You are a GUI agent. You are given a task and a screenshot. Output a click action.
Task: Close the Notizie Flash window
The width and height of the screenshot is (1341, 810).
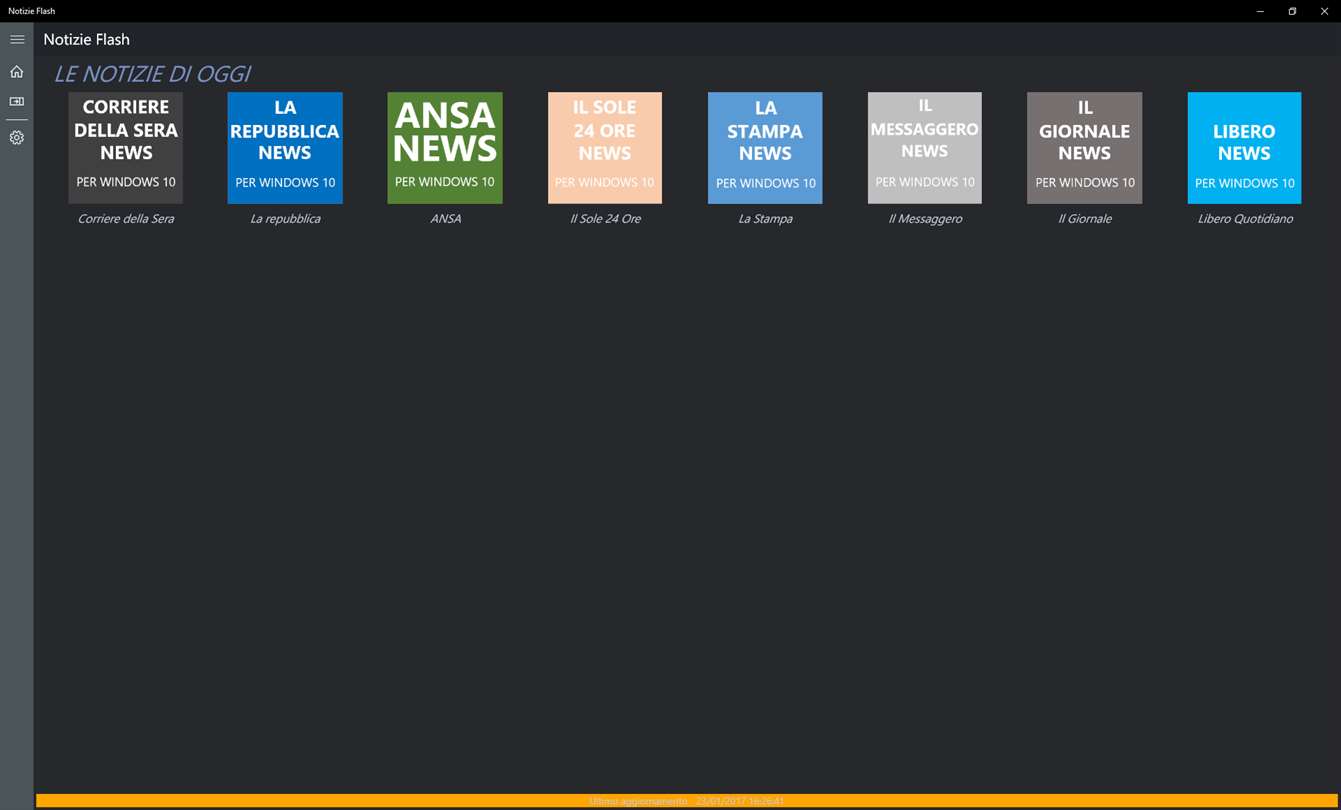pos(1324,11)
